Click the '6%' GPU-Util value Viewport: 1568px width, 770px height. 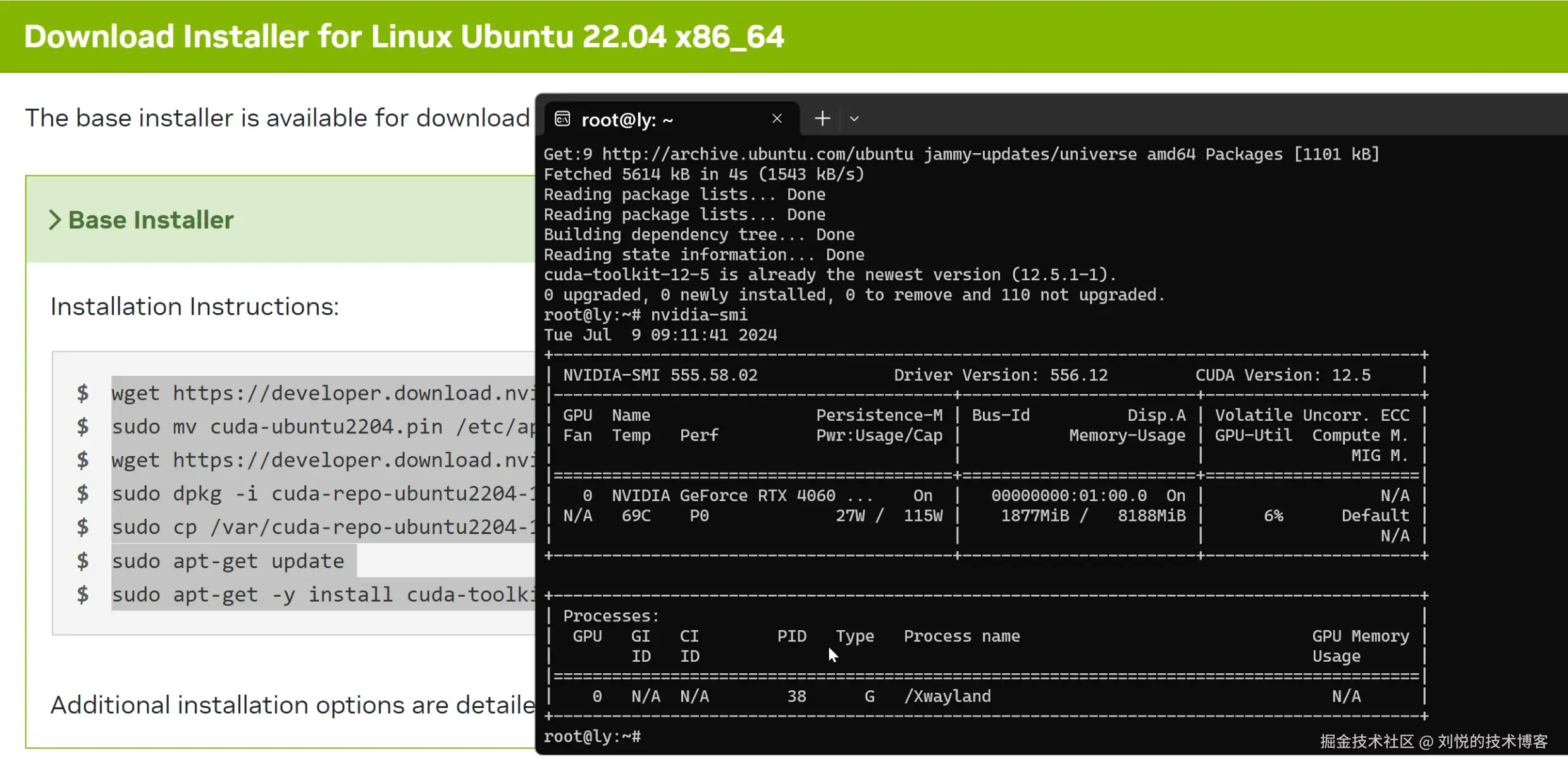[1273, 516]
